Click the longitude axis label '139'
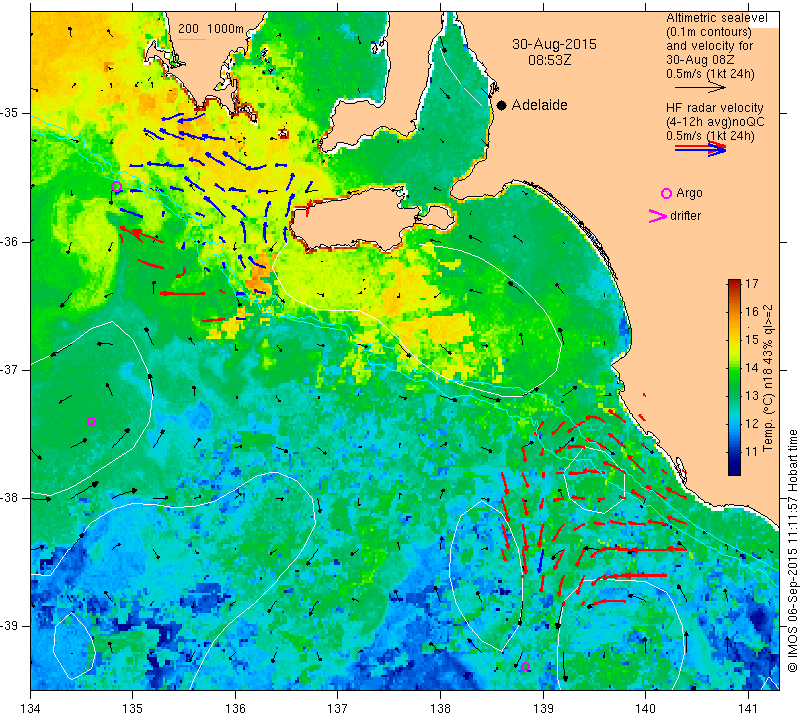The height and width of the screenshot is (720, 800). 543,708
